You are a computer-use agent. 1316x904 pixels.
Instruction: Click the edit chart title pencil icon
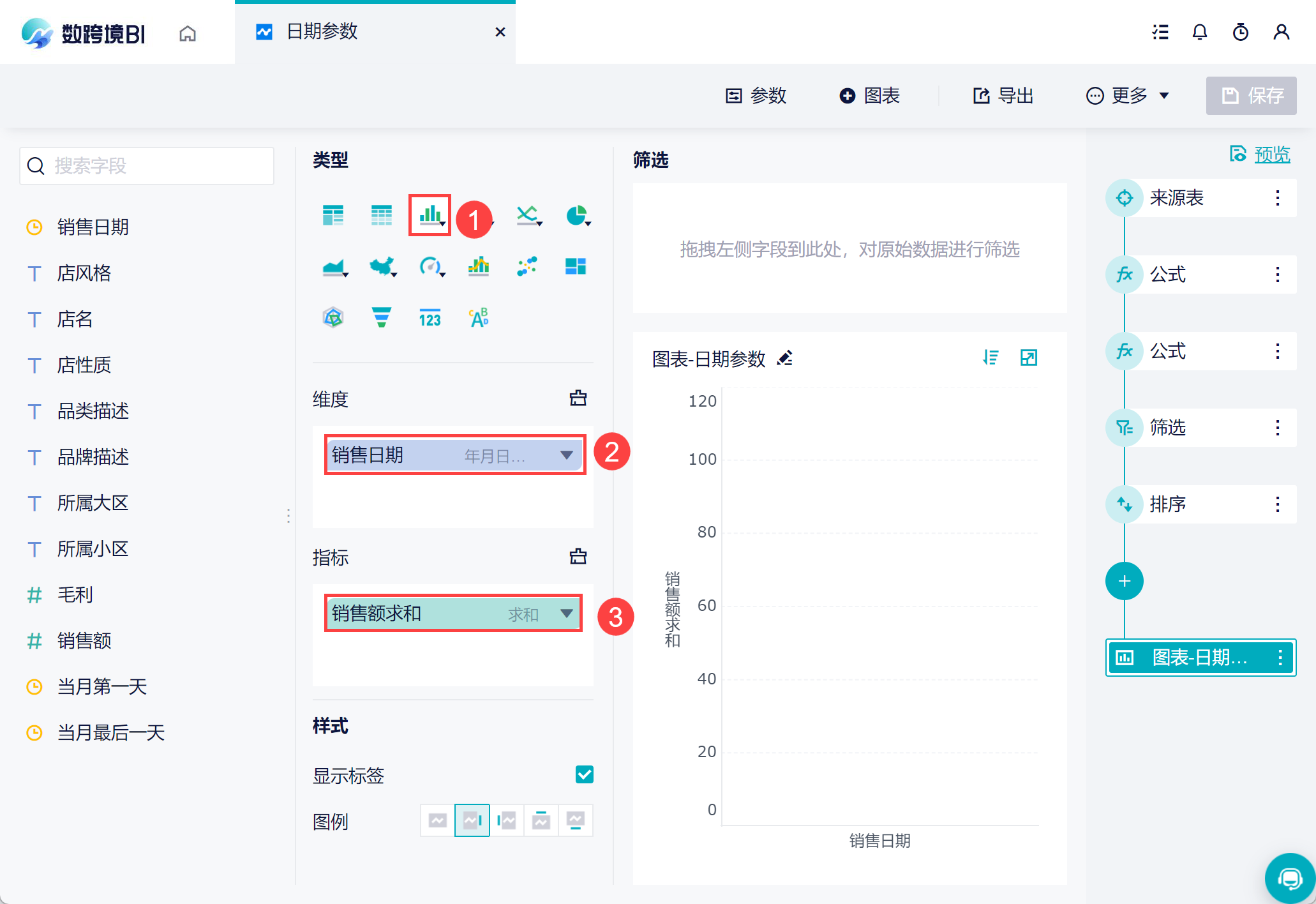785,358
